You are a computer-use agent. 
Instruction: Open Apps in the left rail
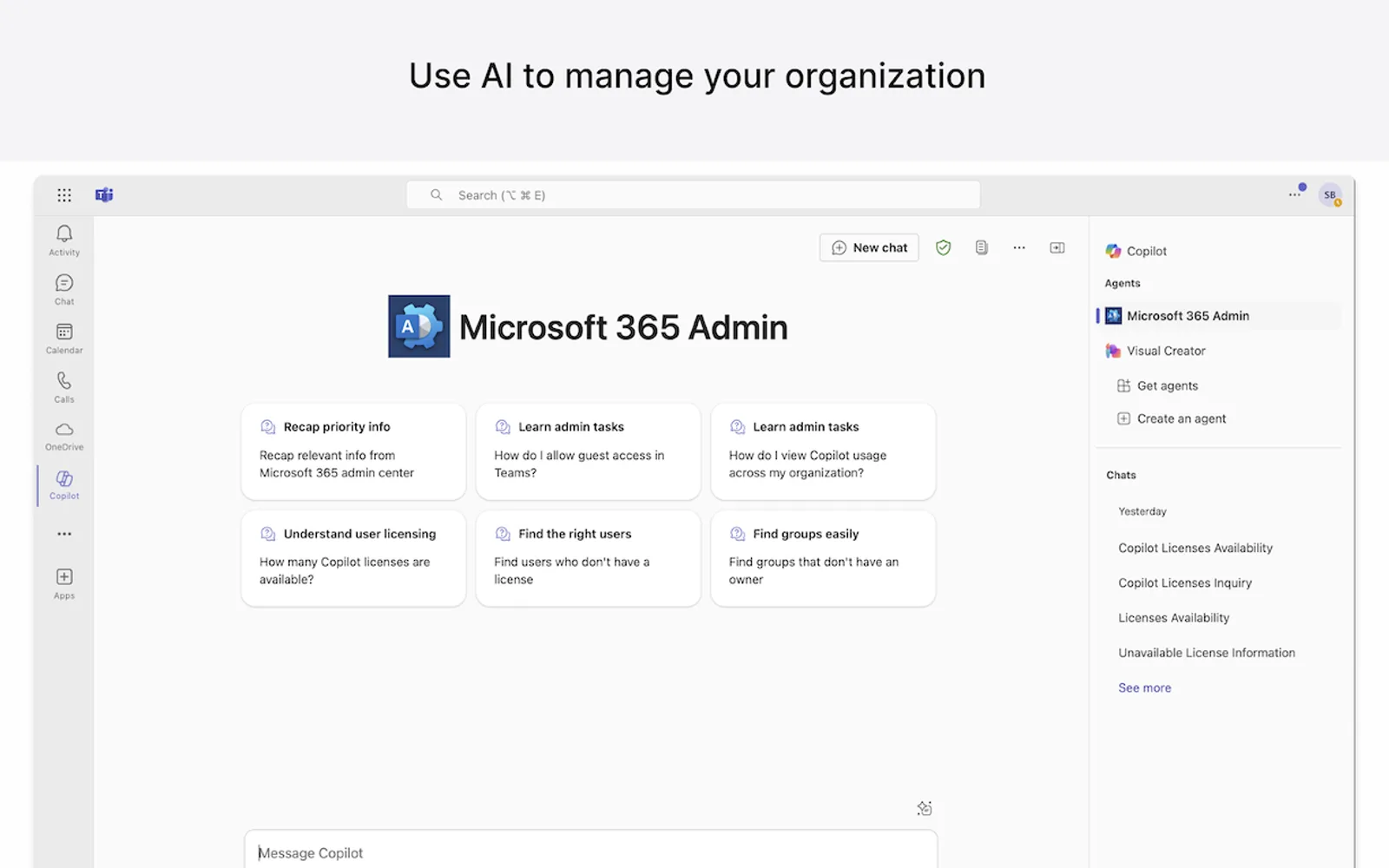pyautogui.click(x=64, y=583)
